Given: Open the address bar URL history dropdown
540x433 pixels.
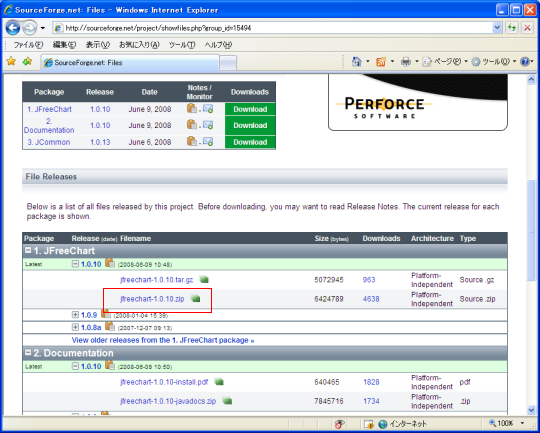Looking at the screenshot, I should (497, 28).
